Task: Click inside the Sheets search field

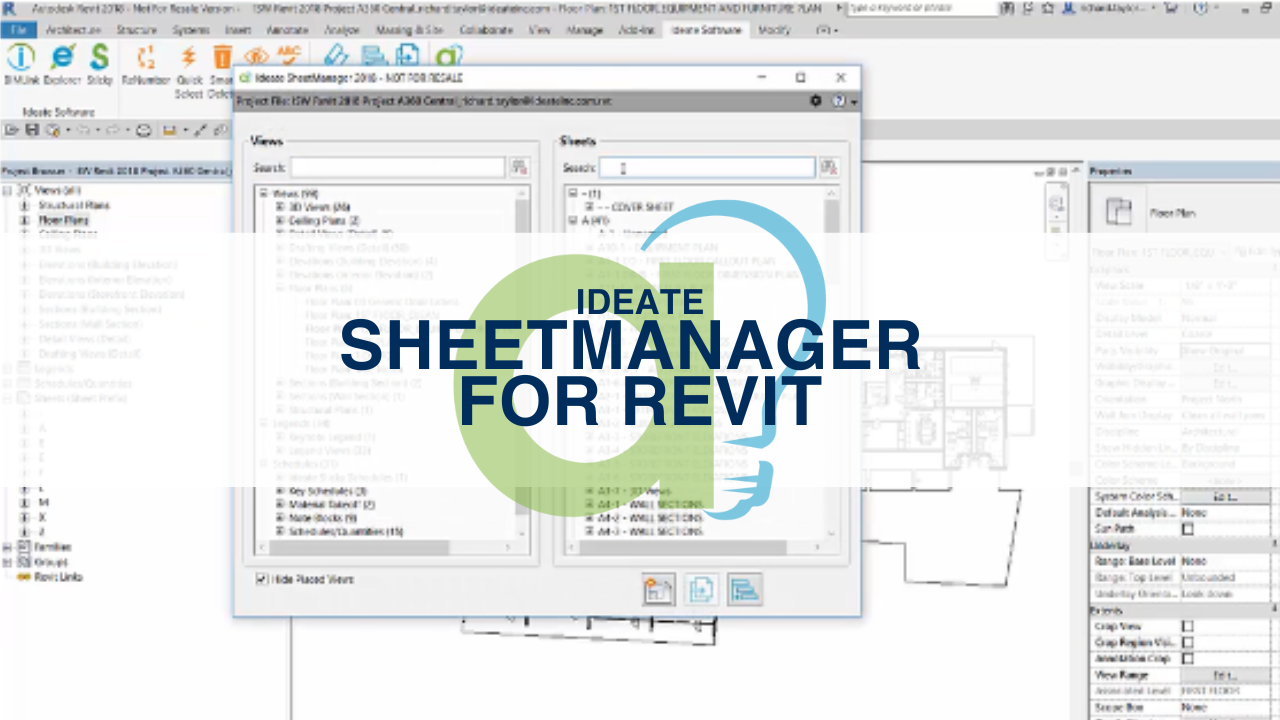Action: 705,167
